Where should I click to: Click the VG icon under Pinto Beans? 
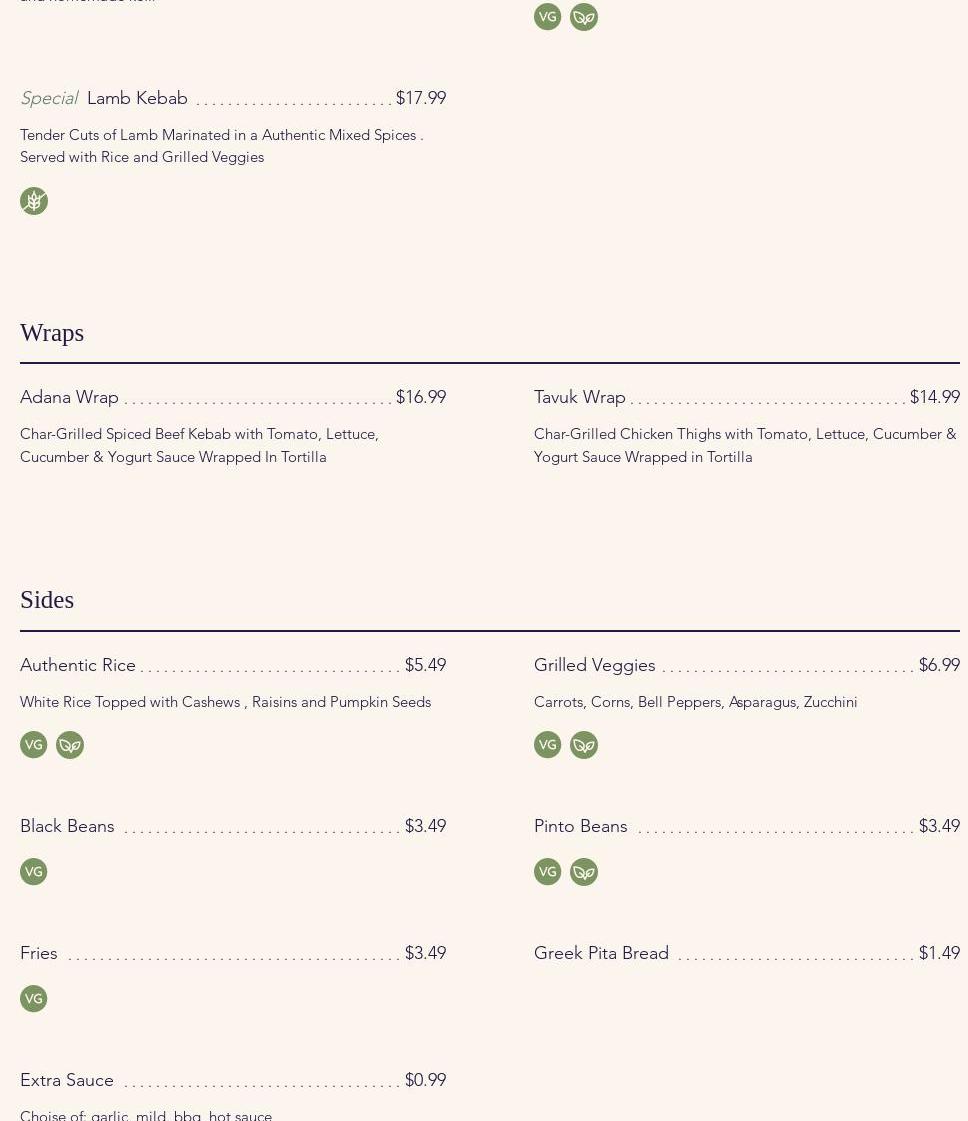[548, 872]
